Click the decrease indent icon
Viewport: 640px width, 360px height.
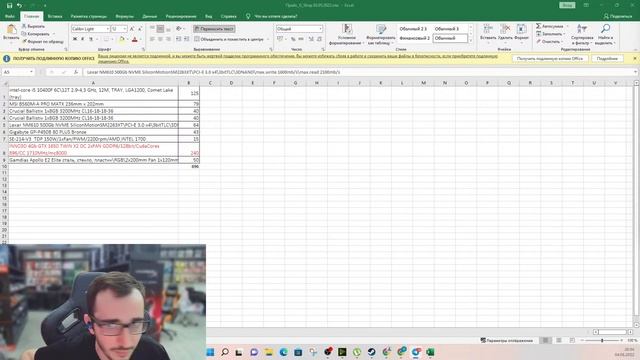coord(179,39)
